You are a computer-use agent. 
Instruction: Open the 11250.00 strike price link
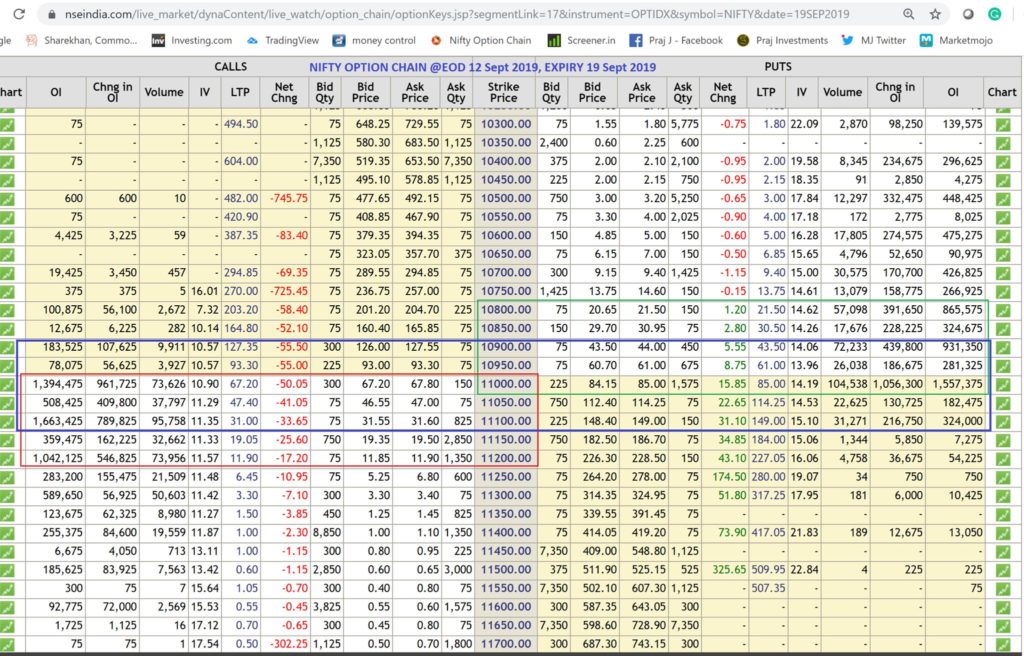506,477
